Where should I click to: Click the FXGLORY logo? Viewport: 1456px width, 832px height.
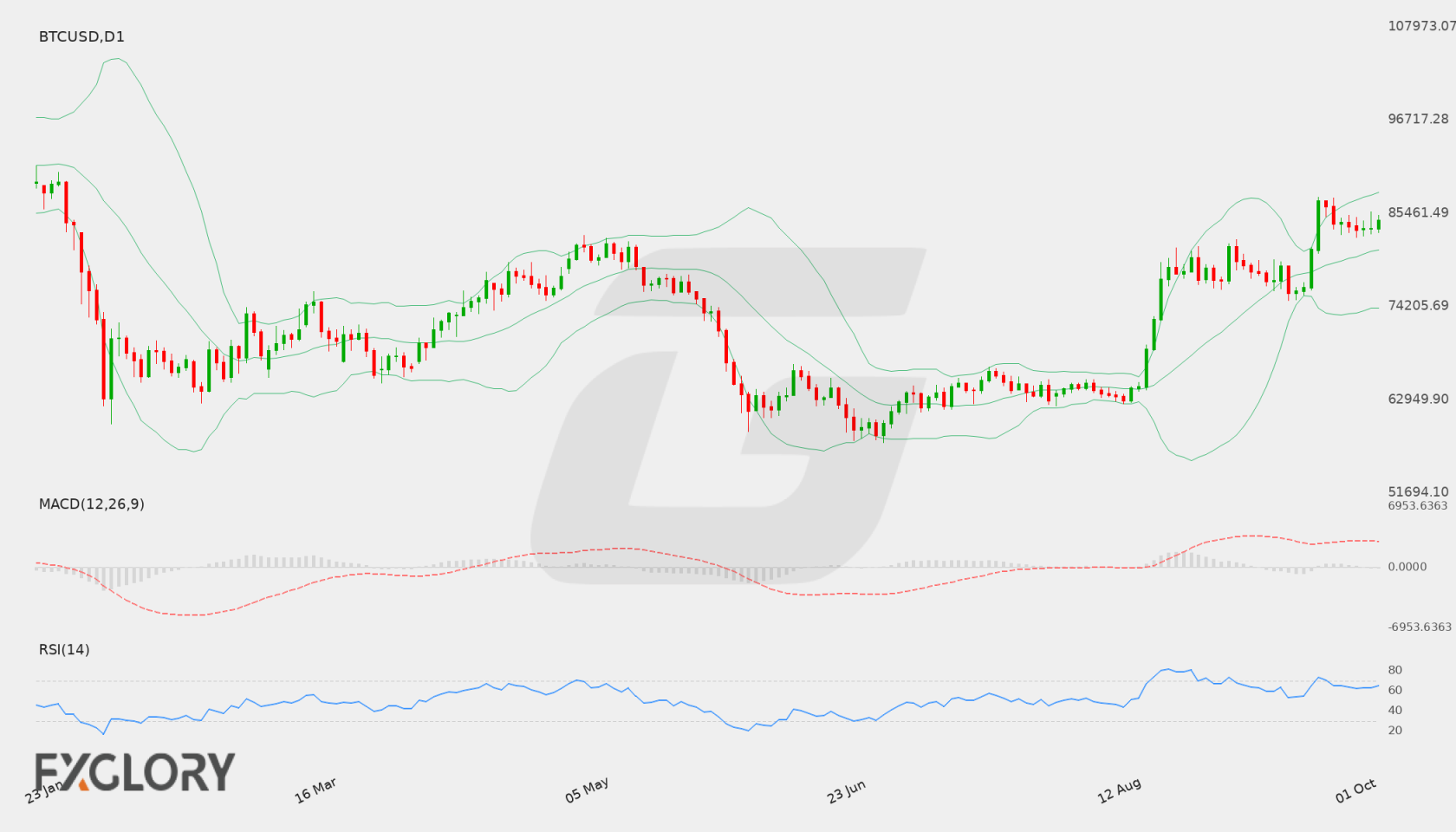coord(134,771)
